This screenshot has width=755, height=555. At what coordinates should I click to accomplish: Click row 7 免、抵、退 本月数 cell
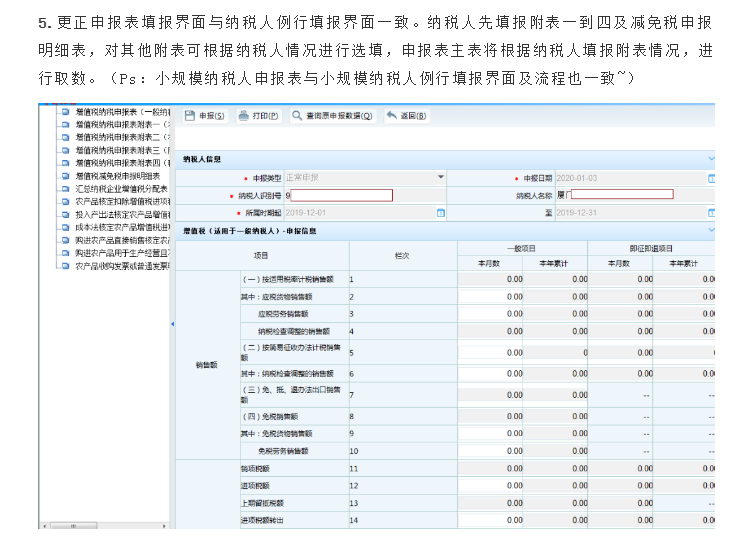point(490,395)
